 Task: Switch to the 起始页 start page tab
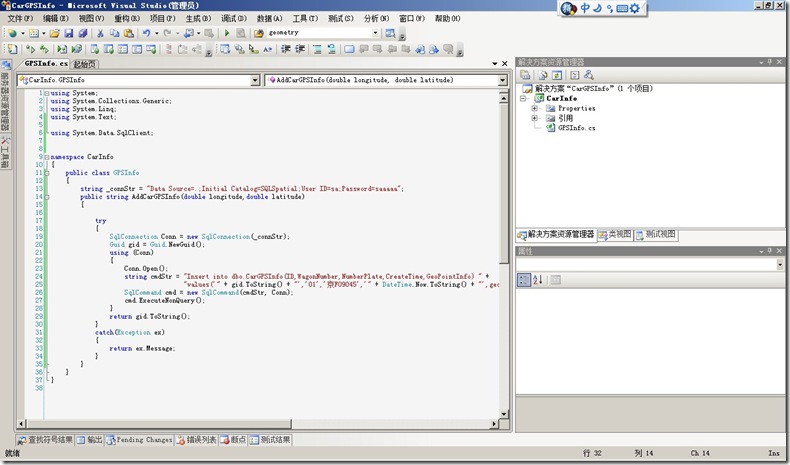click(86, 64)
